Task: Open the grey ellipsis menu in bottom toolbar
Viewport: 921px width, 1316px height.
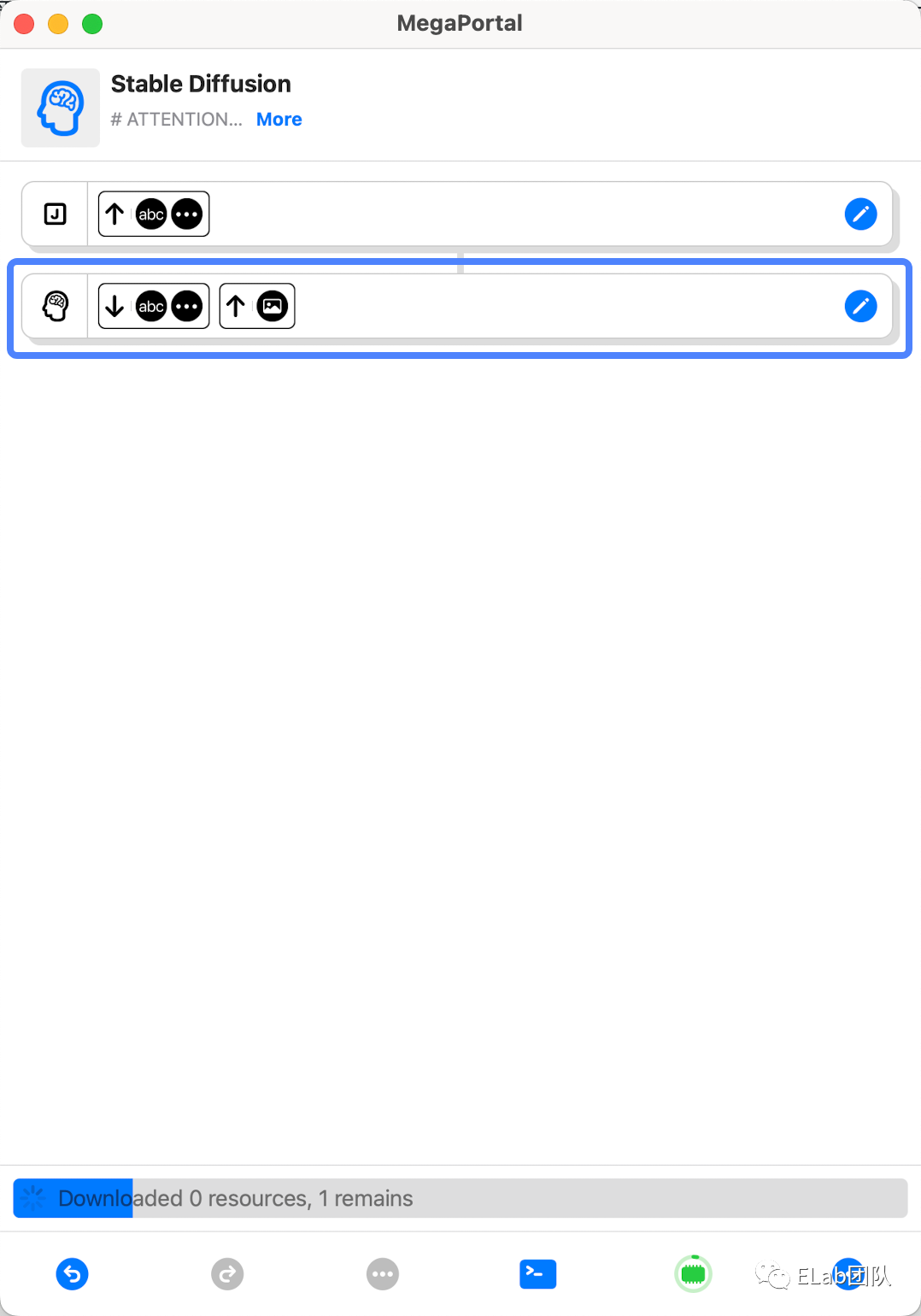Action: [383, 1274]
